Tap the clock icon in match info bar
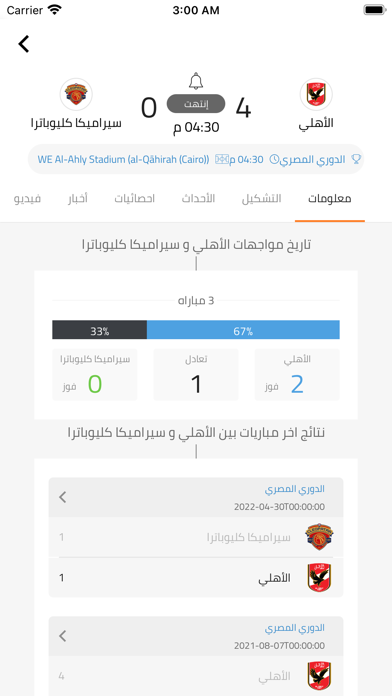The width and height of the screenshot is (392, 696). tap(274, 159)
